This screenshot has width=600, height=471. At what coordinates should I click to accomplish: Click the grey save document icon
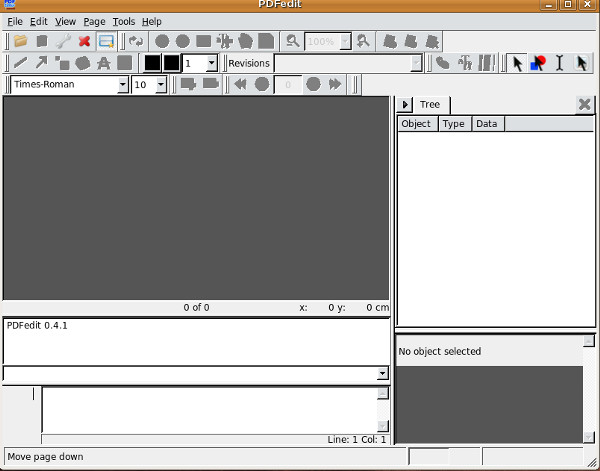(42, 41)
